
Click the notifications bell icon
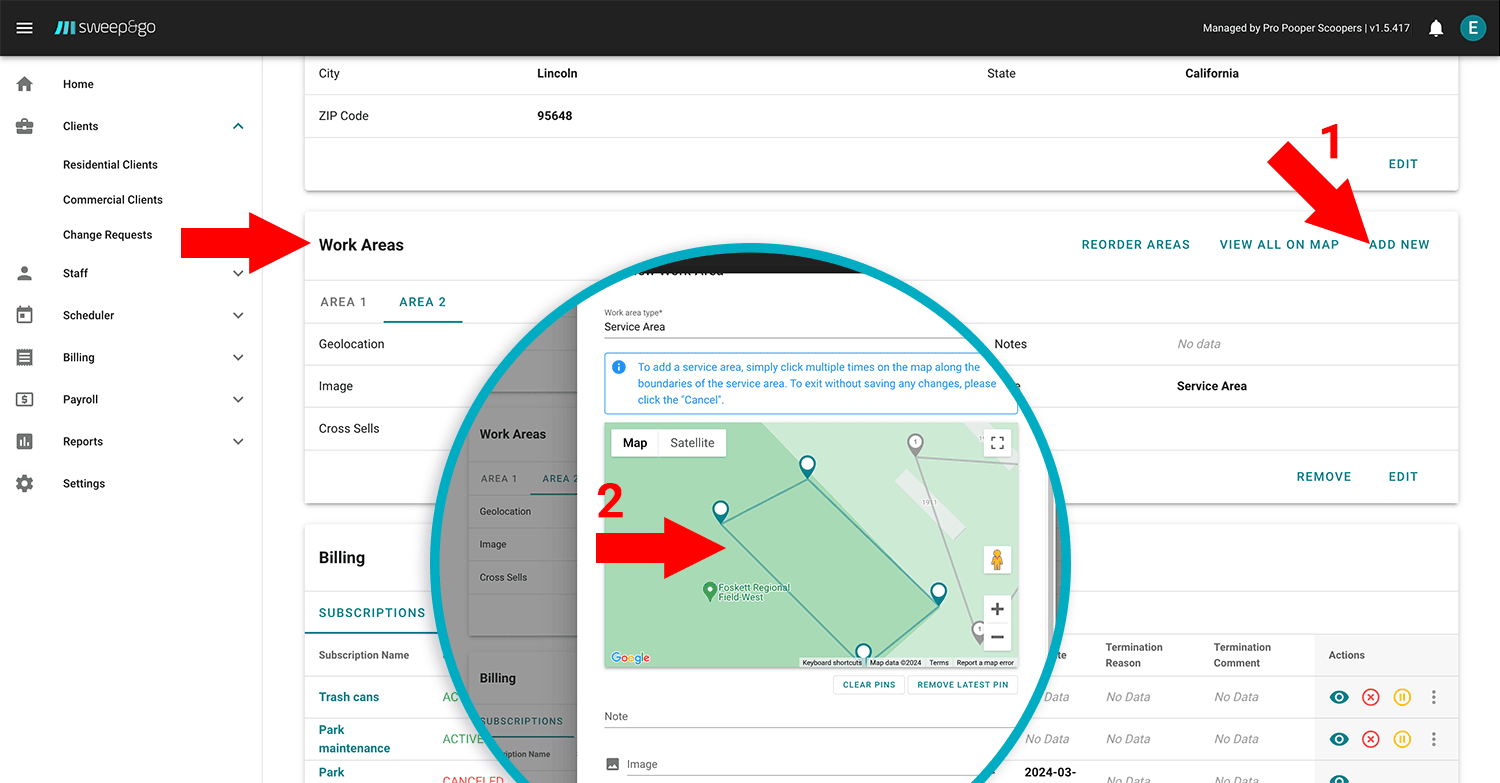pos(1436,28)
